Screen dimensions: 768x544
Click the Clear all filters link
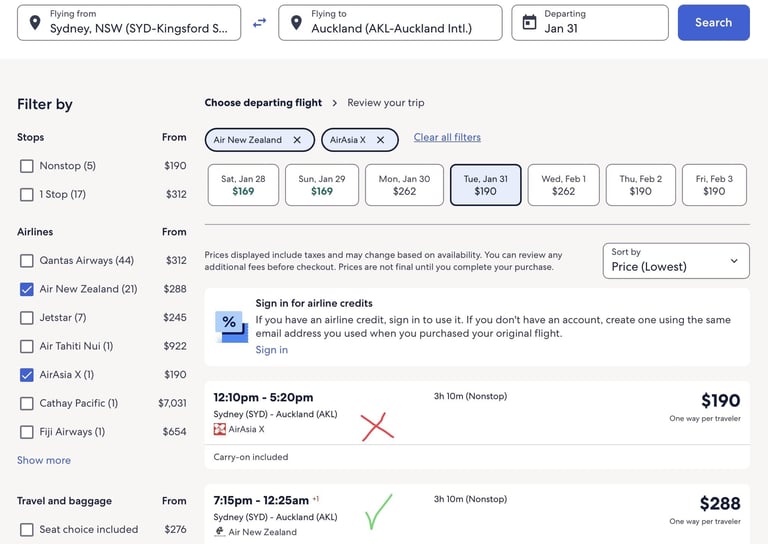click(447, 138)
